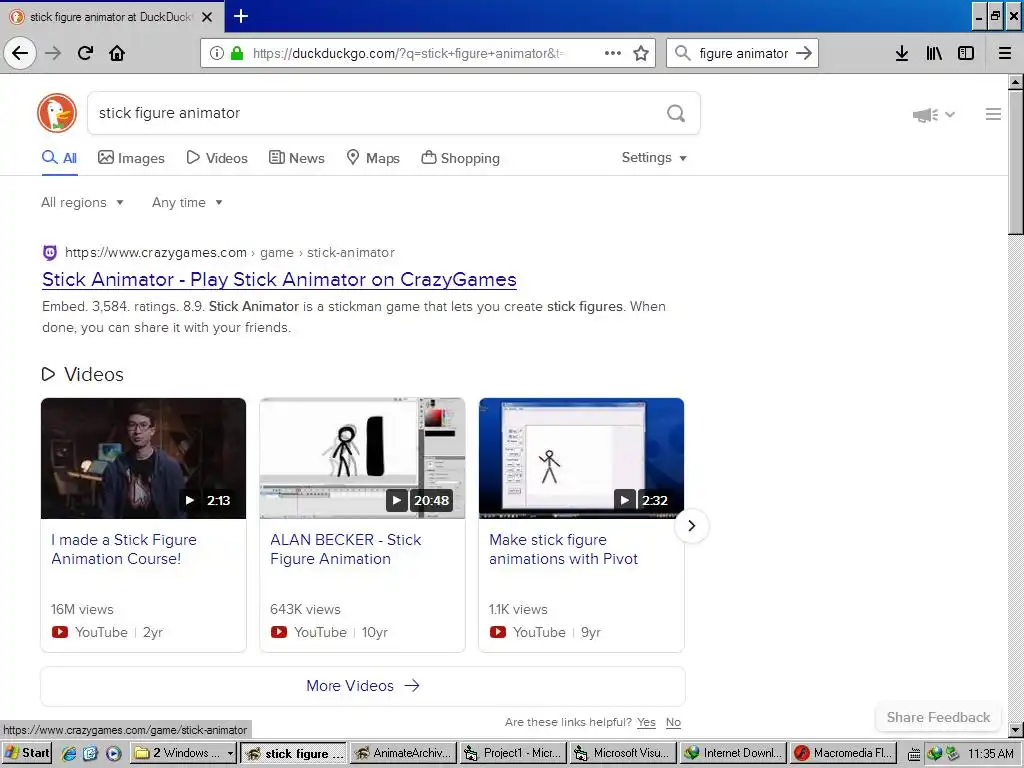Click the CrazyGames purple favicon
This screenshot has width=1024, height=768.
coord(50,253)
